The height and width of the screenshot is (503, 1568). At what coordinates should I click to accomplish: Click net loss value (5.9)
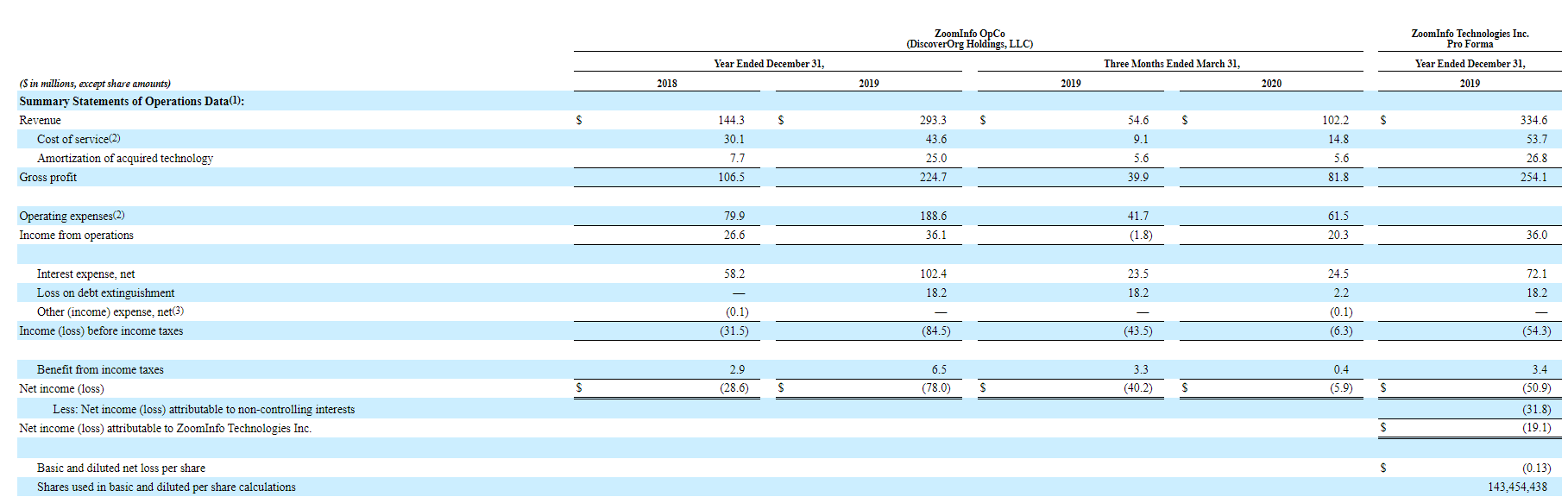1341,388
